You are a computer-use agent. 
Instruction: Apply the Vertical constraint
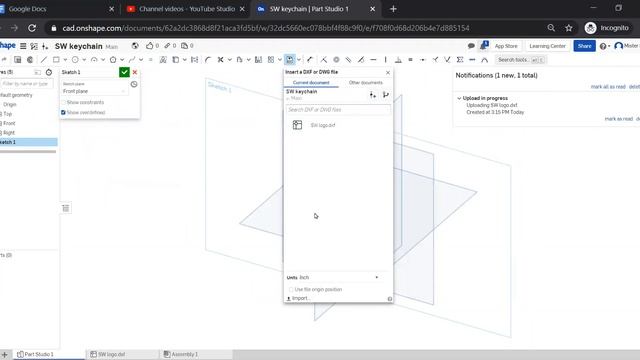click(386, 60)
